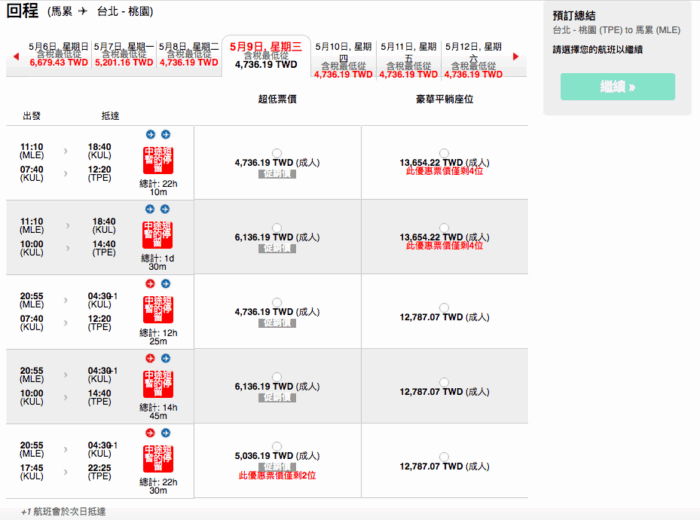
Task: Open the 5月12日 date tab
Action: [475, 58]
